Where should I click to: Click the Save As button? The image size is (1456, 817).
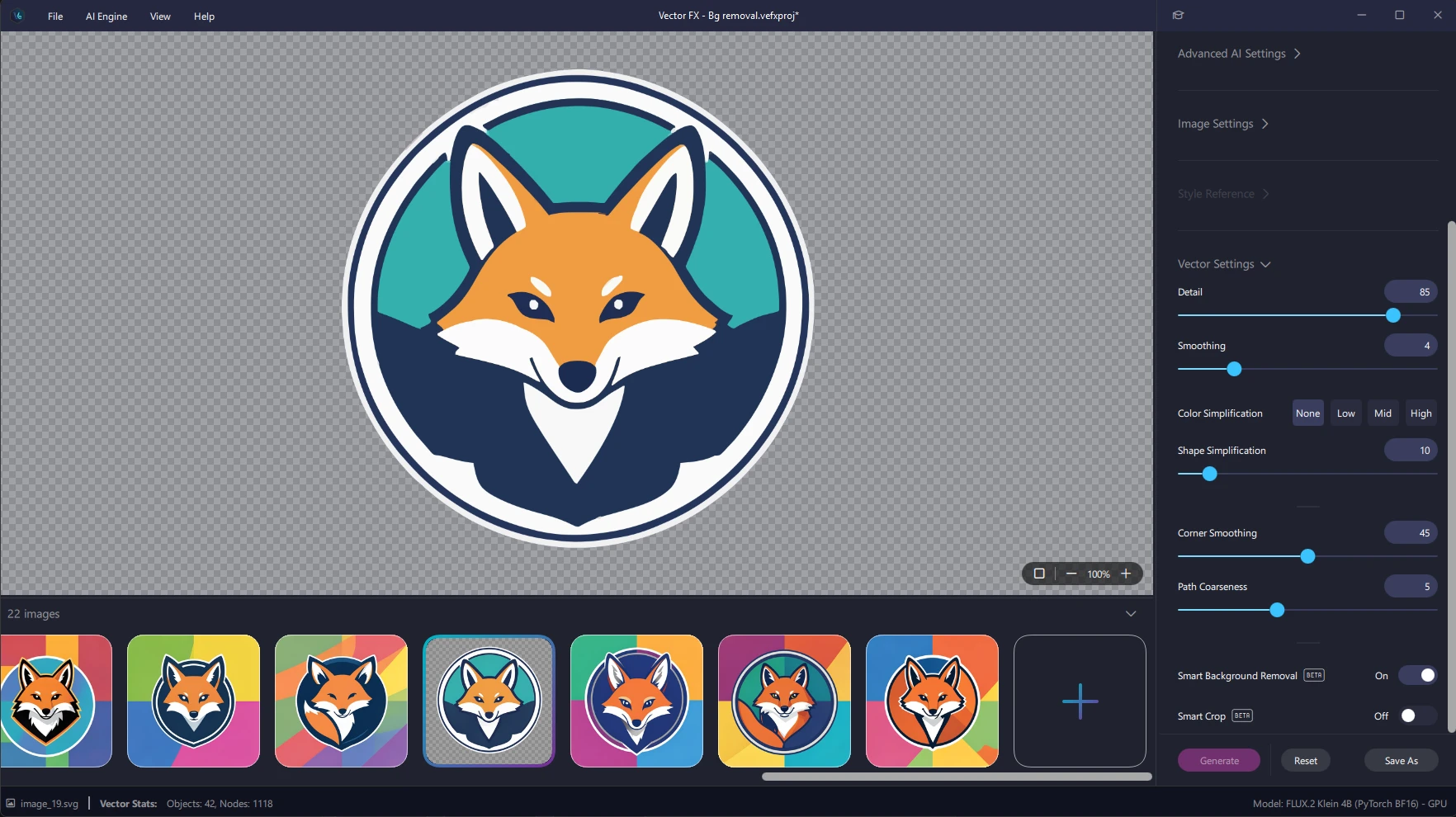click(1401, 760)
